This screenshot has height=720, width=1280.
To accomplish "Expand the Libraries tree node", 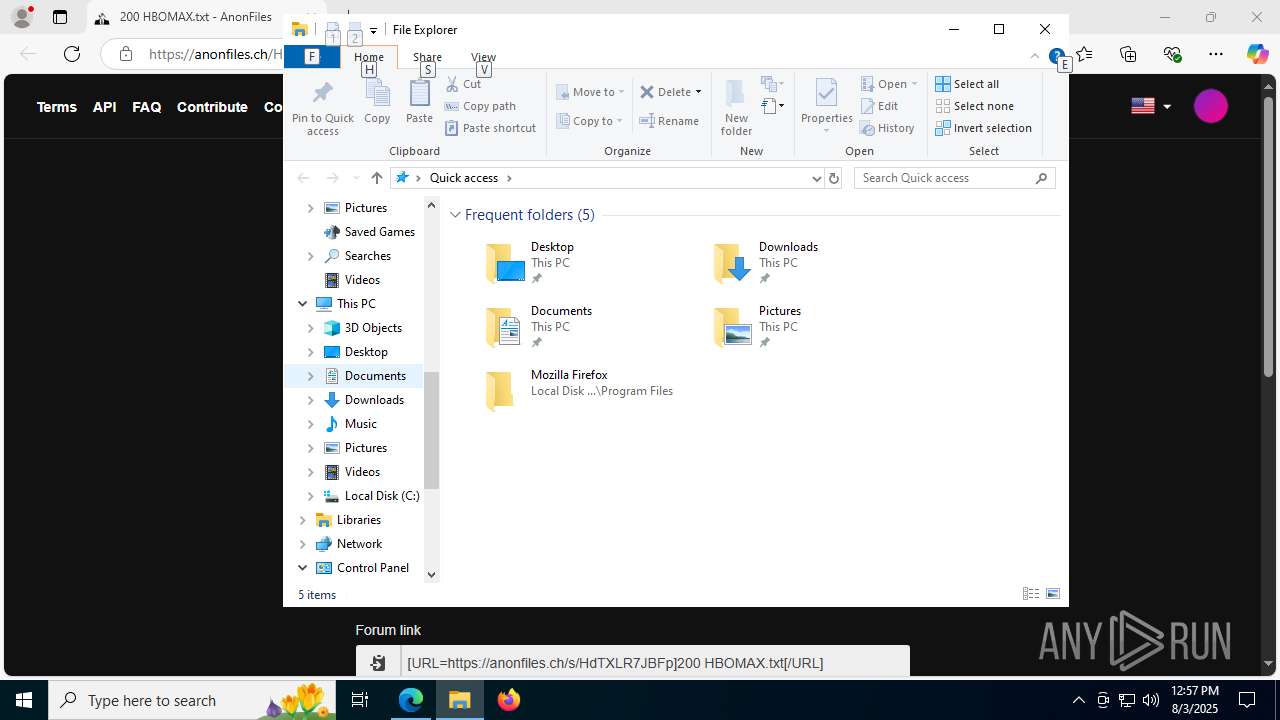I will click(303, 520).
